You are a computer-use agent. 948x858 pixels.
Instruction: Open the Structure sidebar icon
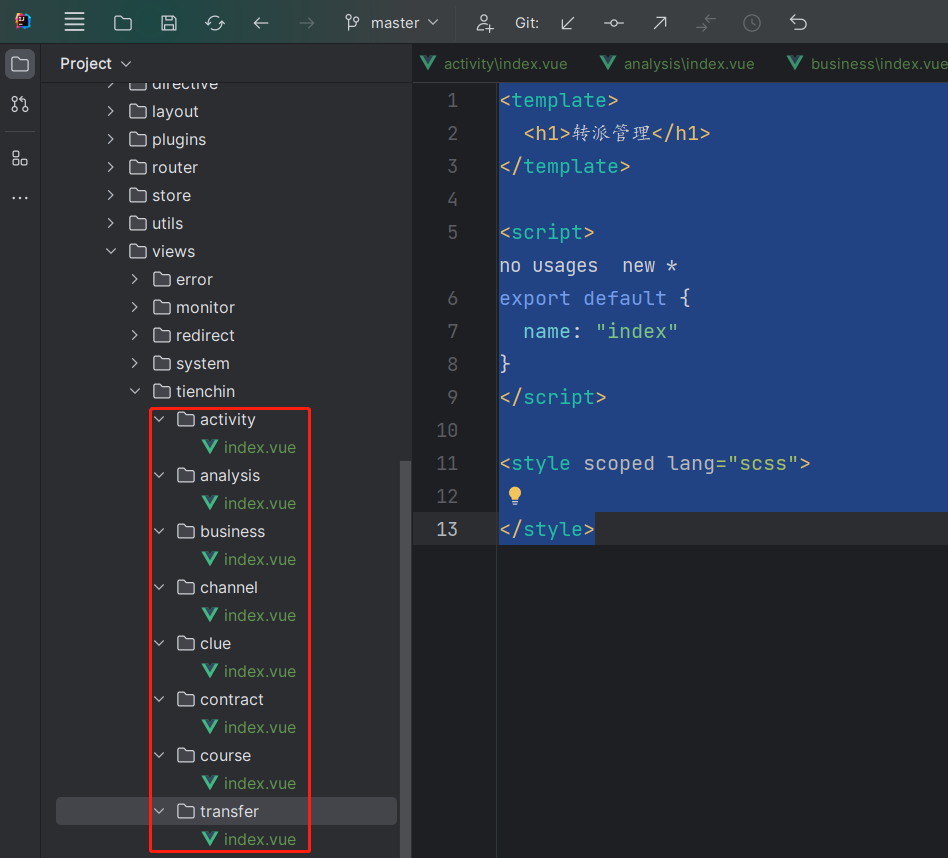click(20, 158)
